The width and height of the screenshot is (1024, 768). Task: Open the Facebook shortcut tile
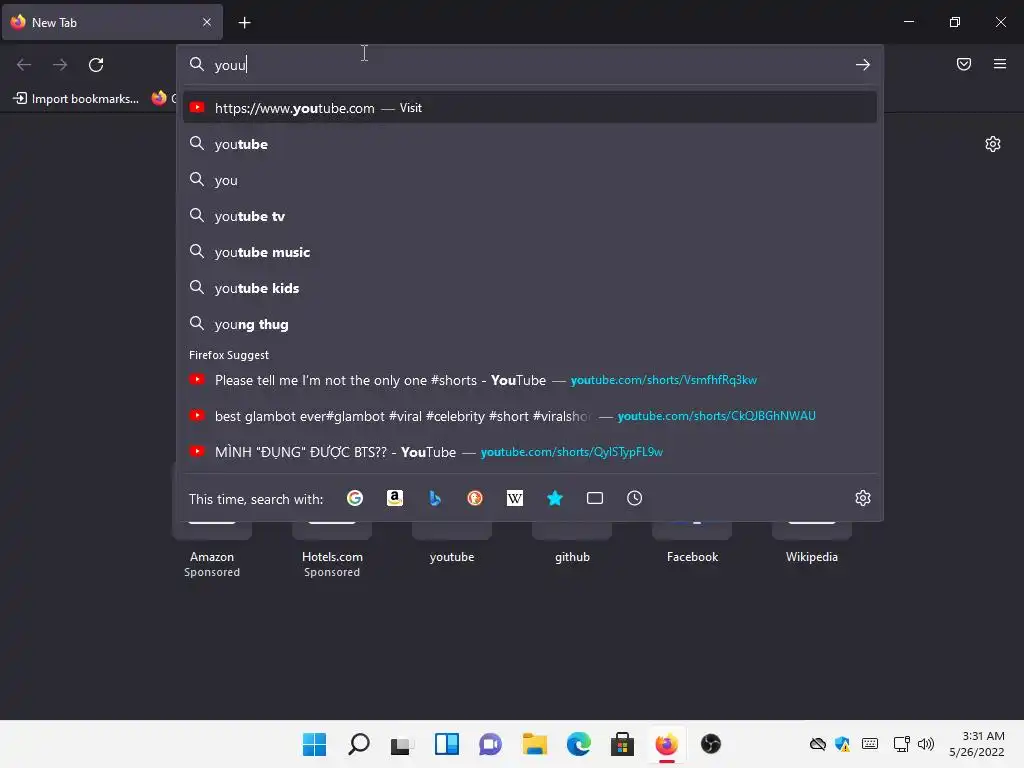(692, 545)
